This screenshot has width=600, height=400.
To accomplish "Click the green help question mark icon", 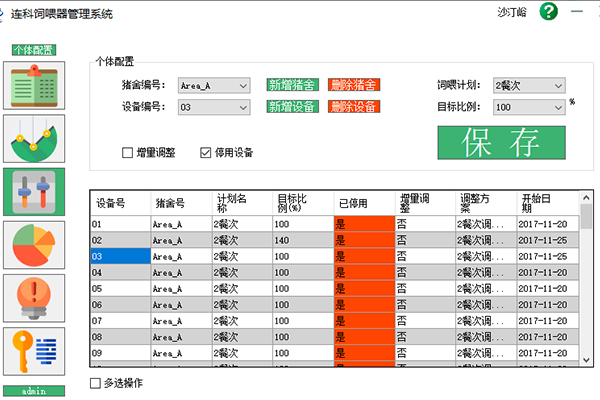I will tap(548, 13).
